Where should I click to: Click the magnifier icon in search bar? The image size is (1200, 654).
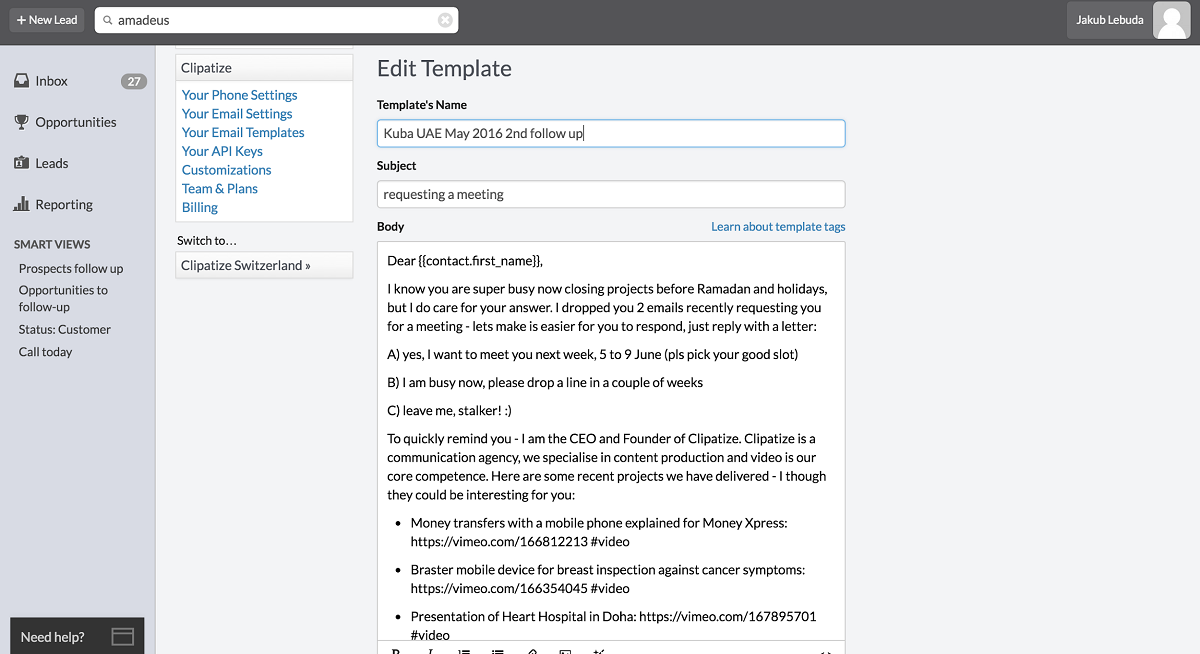click(108, 20)
